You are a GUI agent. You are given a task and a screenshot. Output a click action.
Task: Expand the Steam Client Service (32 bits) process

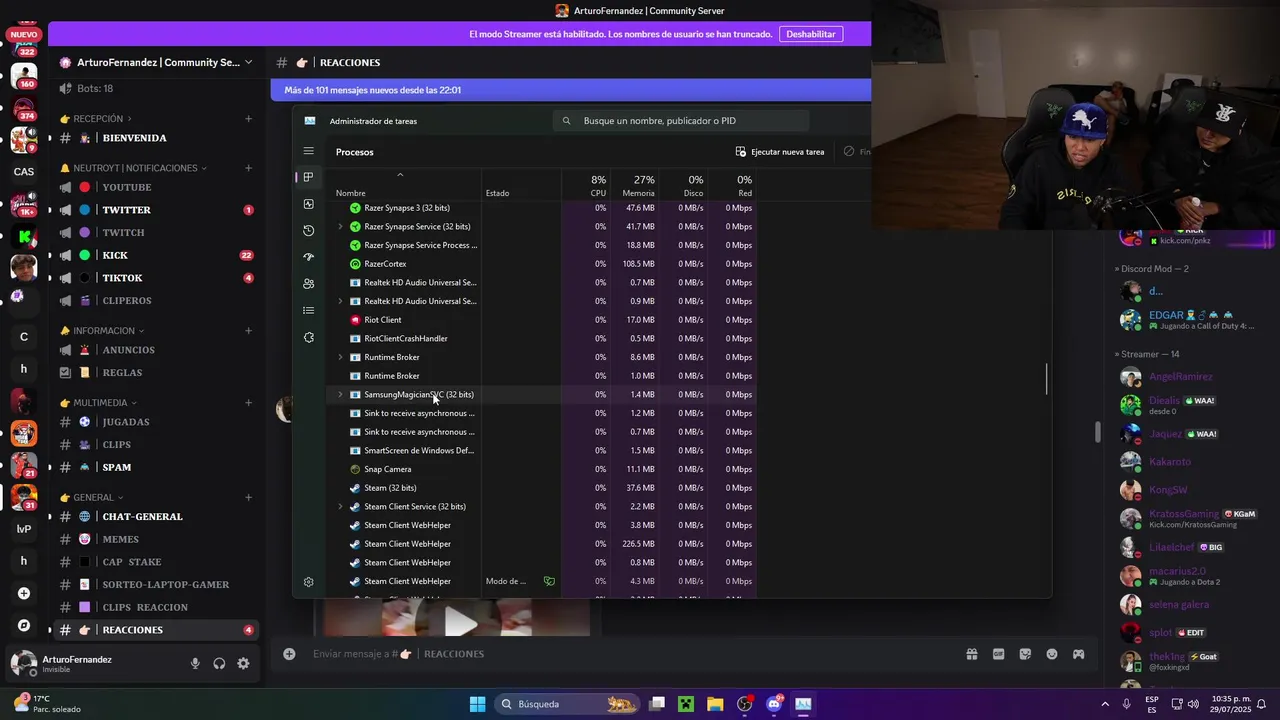pos(340,507)
